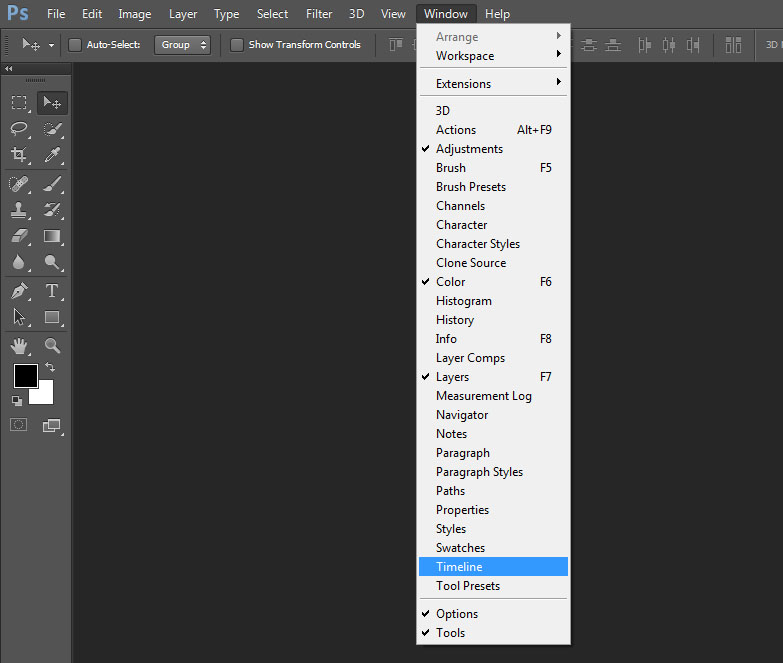Select the Eraser tool

point(19,236)
